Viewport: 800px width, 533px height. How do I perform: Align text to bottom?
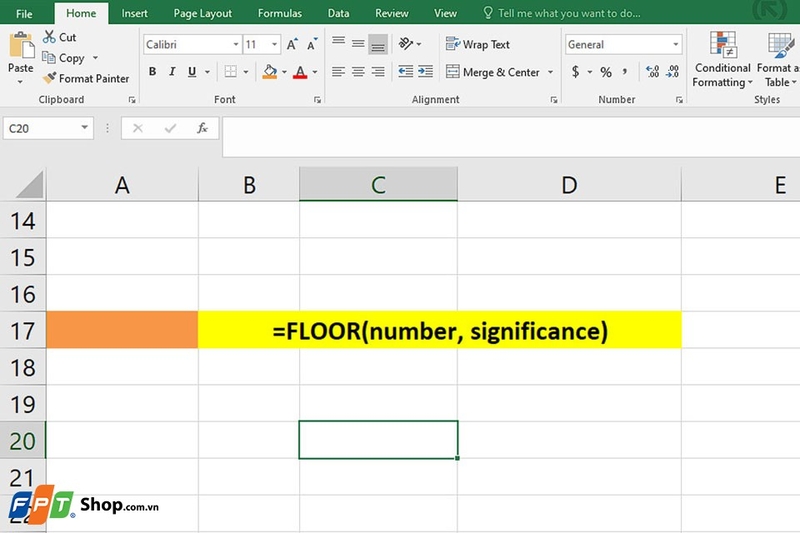click(378, 44)
